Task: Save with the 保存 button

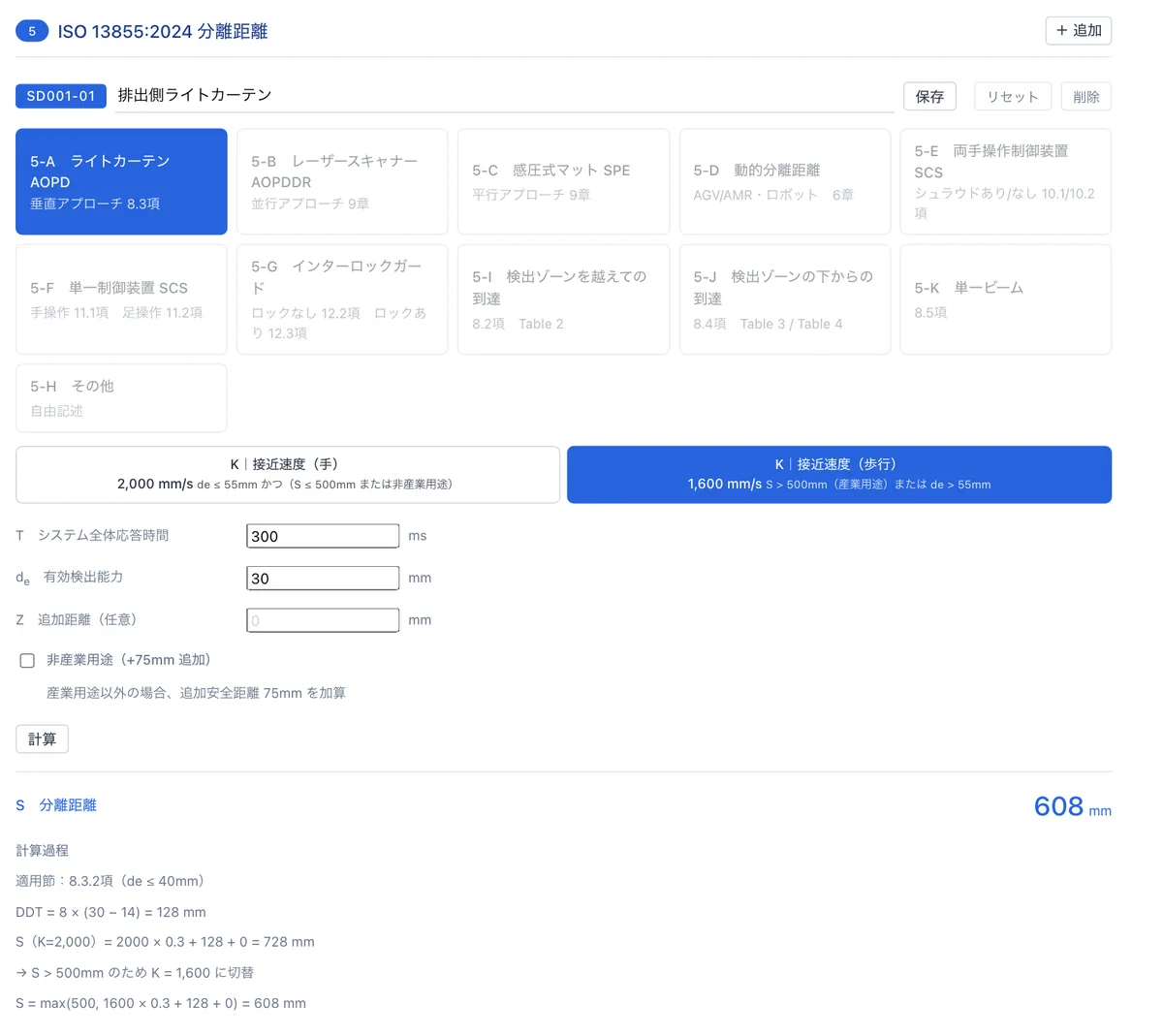Action: [929, 96]
